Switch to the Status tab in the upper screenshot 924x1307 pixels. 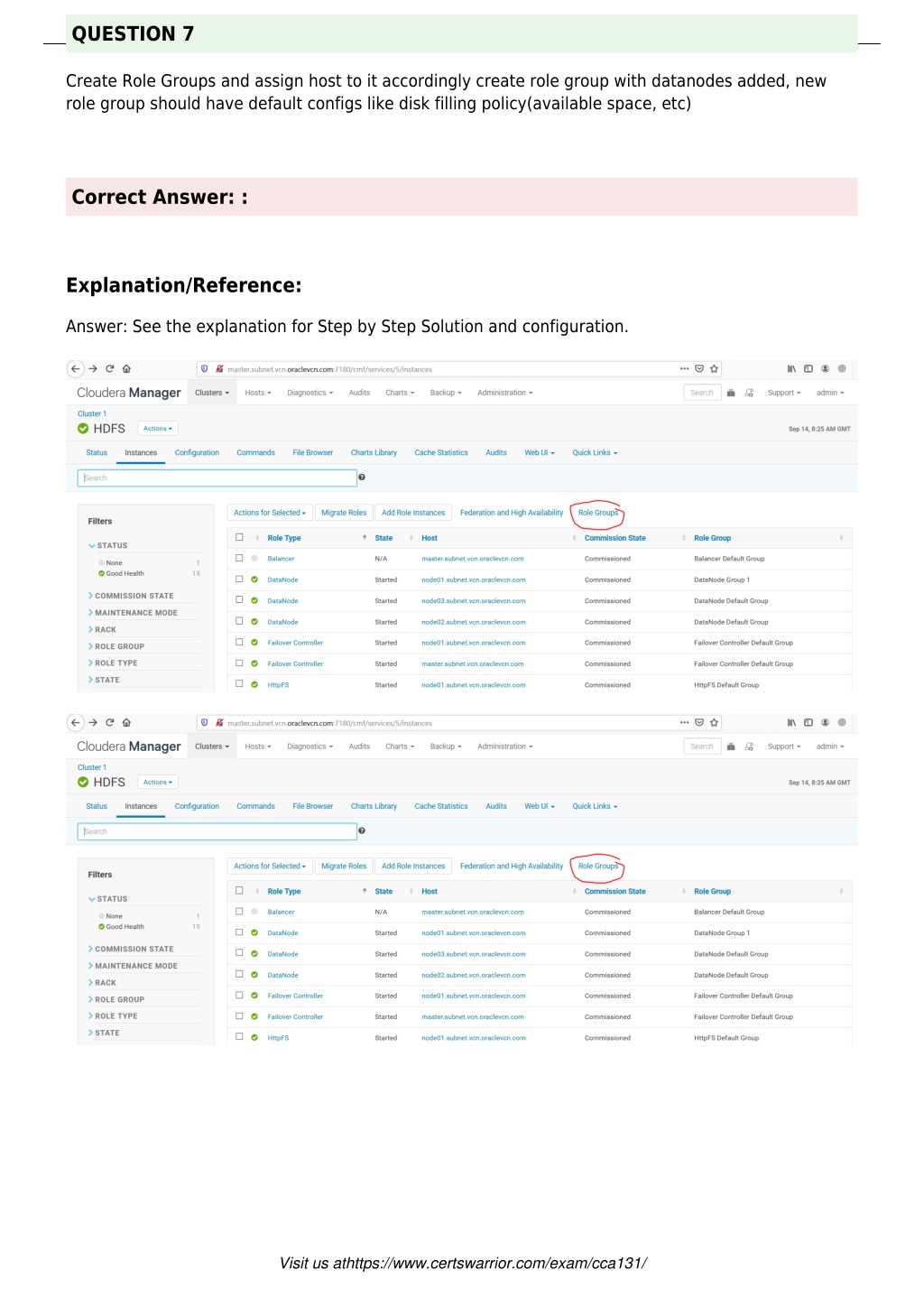pyautogui.click(x=97, y=453)
